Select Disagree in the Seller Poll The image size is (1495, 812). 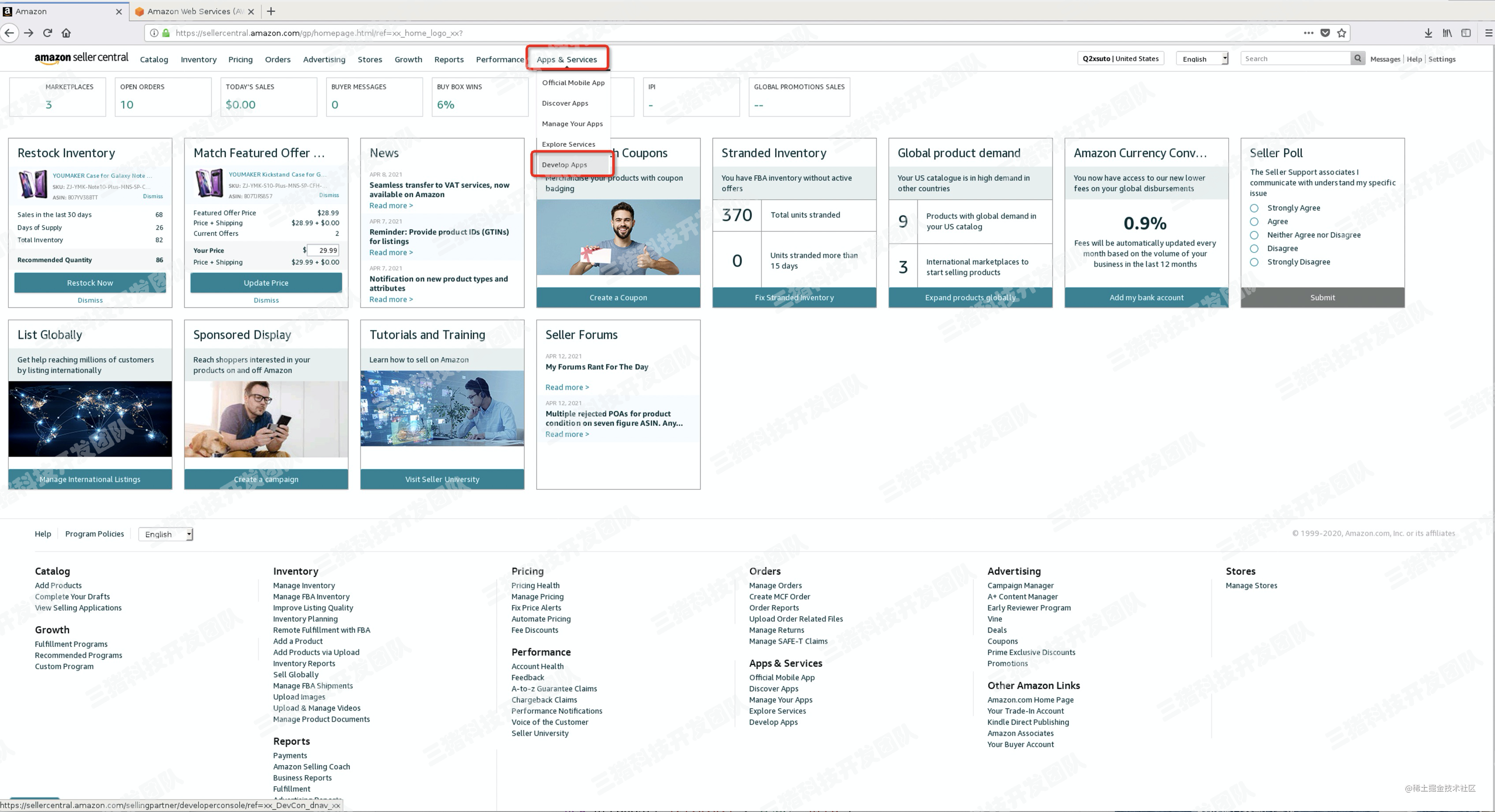click(x=1255, y=248)
